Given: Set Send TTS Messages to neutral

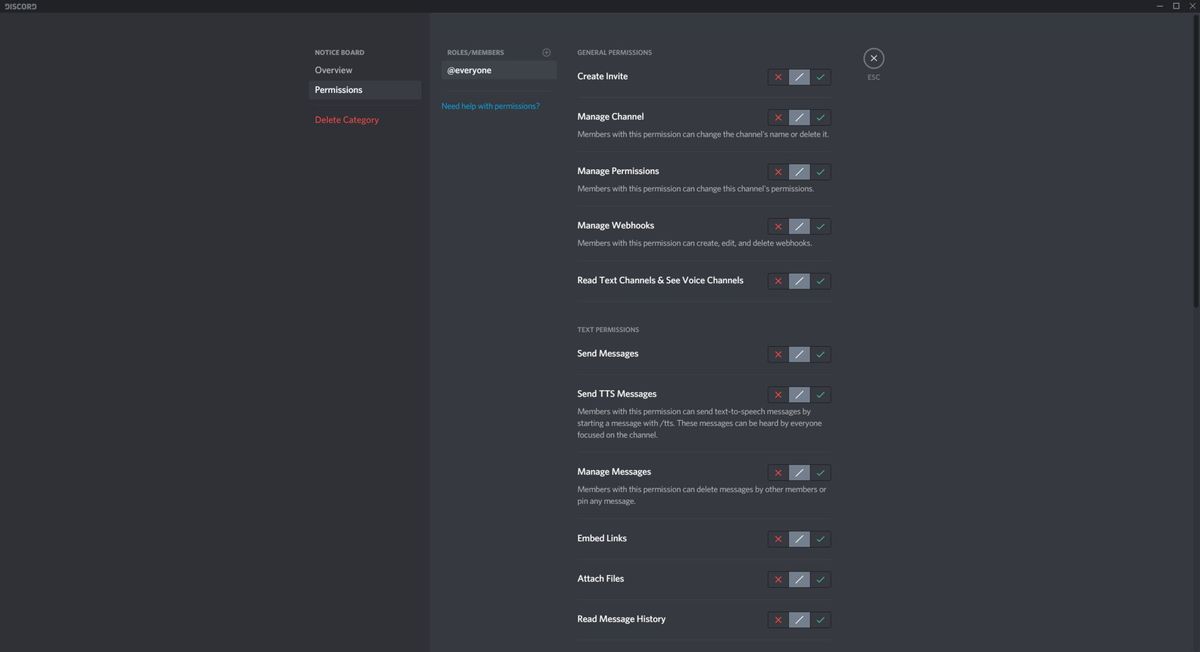Looking at the screenshot, I should (799, 394).
